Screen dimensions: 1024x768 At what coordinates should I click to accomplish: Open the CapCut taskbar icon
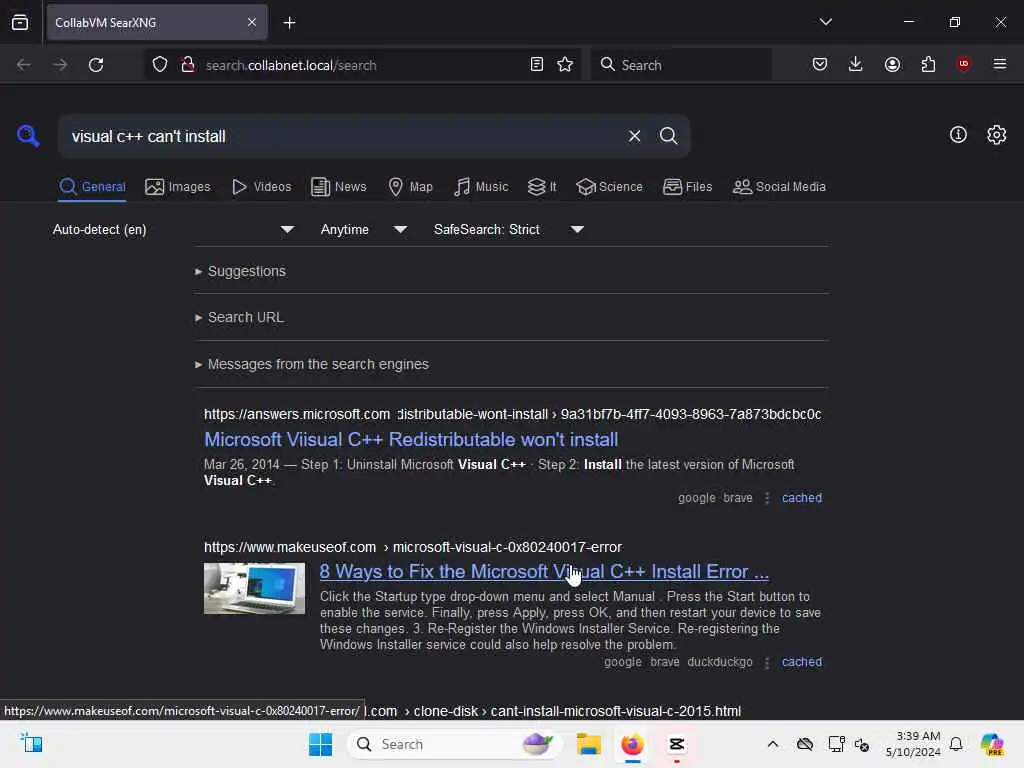click(677, 744)
